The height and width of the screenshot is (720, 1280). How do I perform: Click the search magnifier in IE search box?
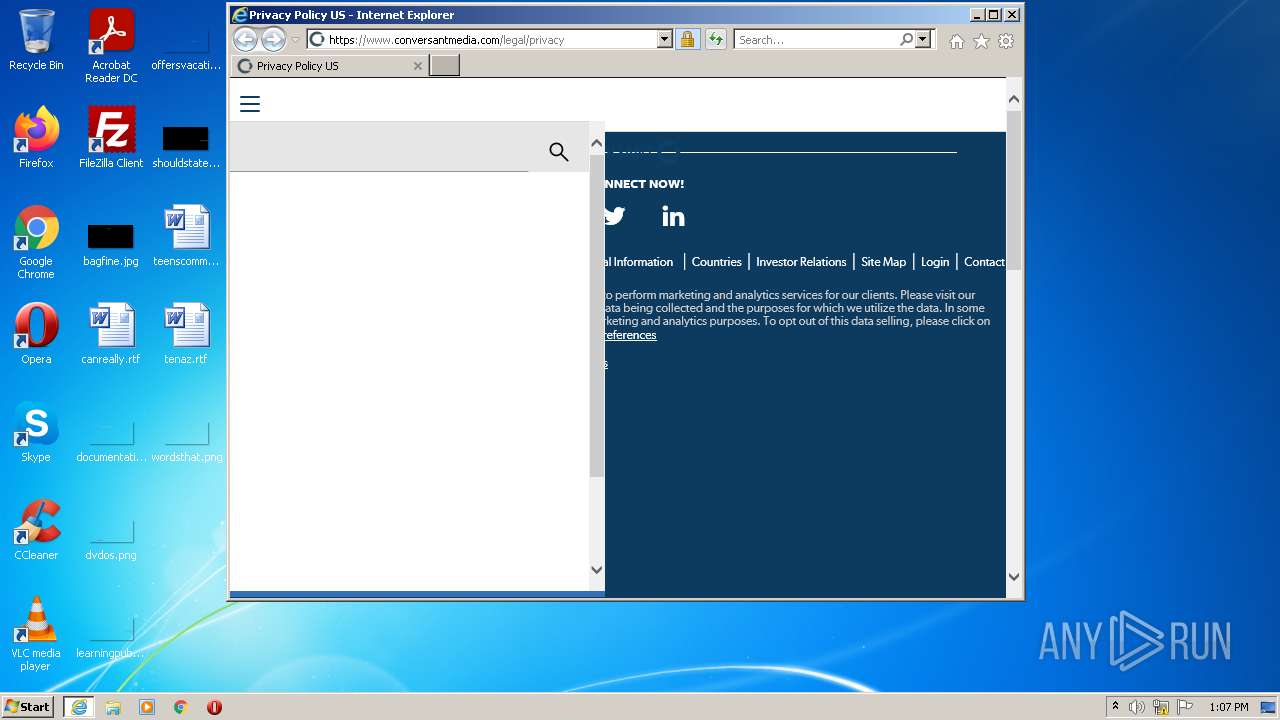906,39
